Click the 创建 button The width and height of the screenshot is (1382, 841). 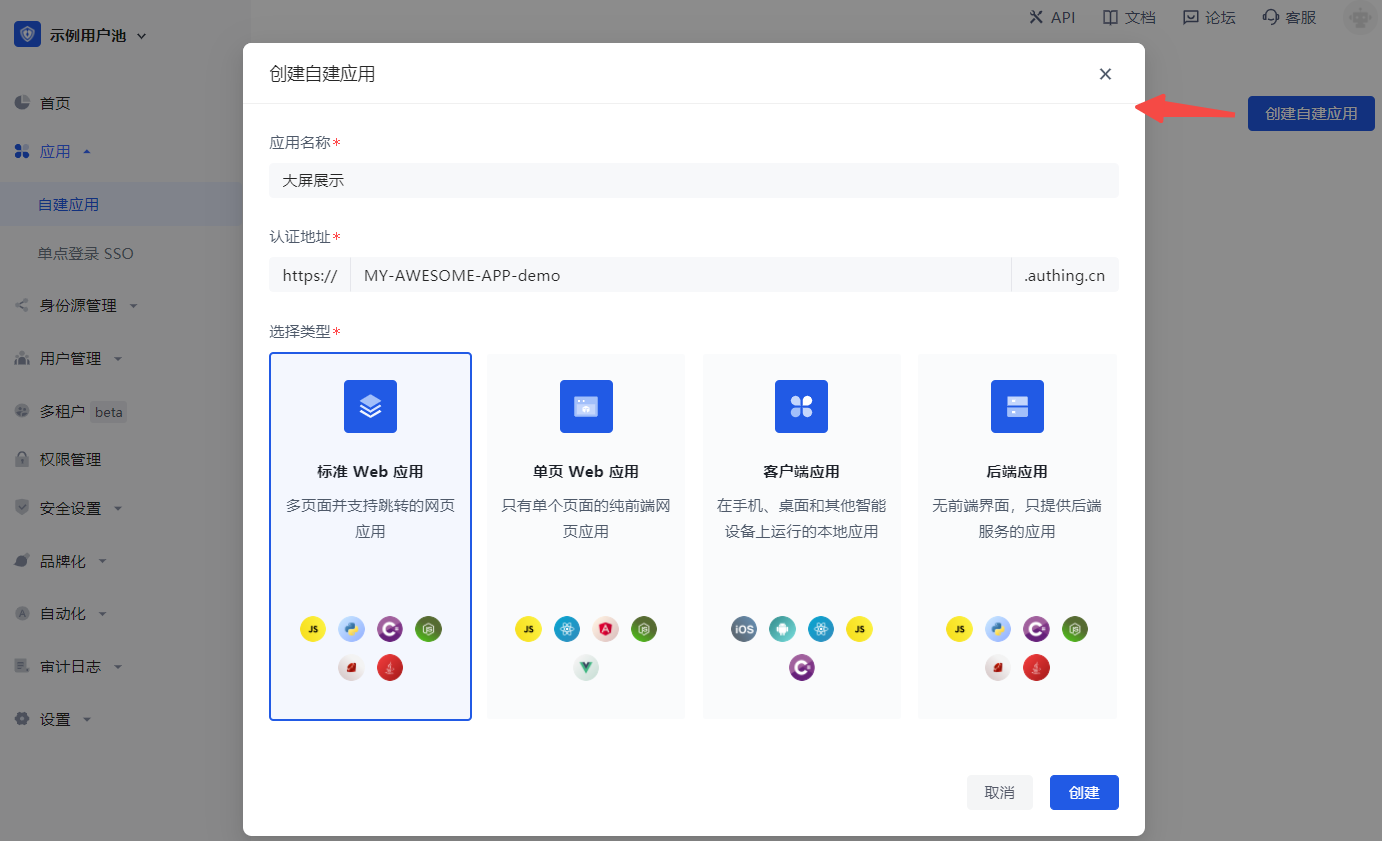click(x=1084, y=792)
